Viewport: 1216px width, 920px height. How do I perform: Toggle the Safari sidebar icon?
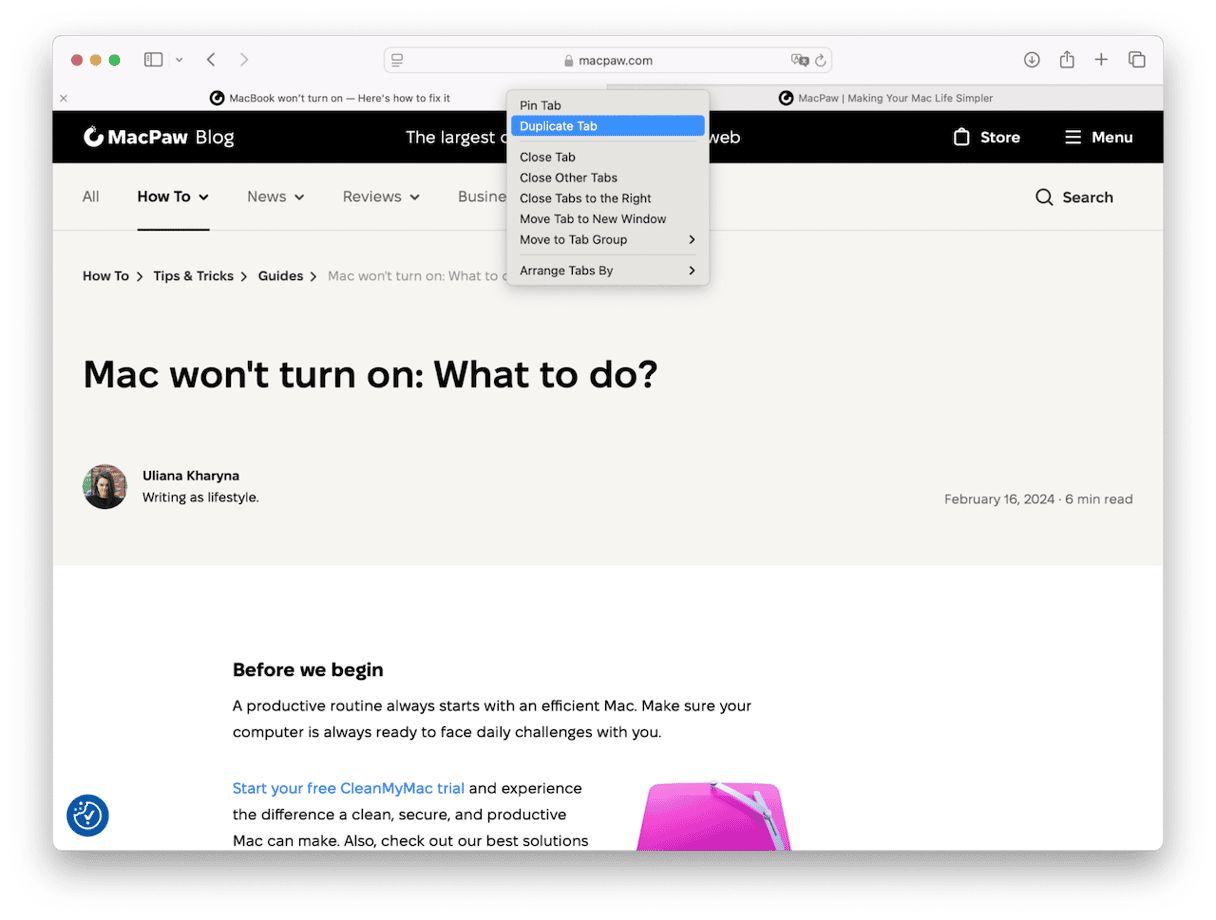(x=153, y=60)
